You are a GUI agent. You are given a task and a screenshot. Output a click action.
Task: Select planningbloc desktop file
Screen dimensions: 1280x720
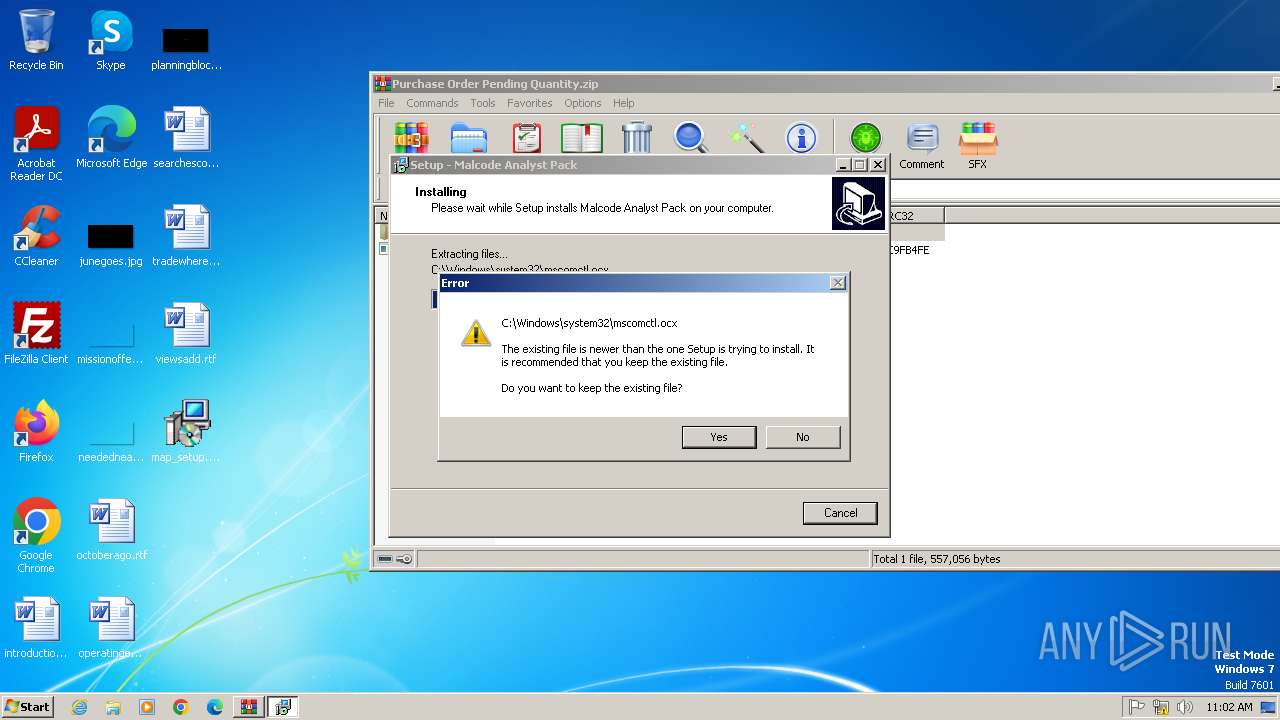186,50
